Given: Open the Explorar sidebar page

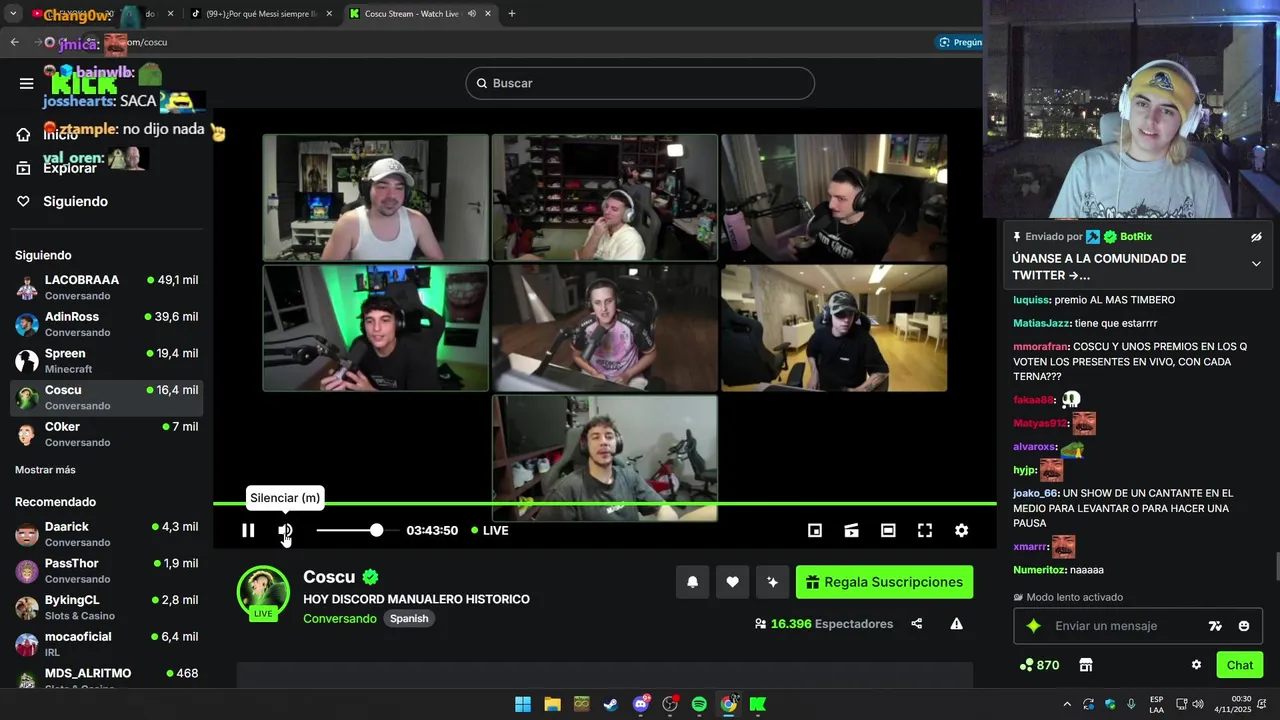Looking at the screenshot, I should coord(70,168).
